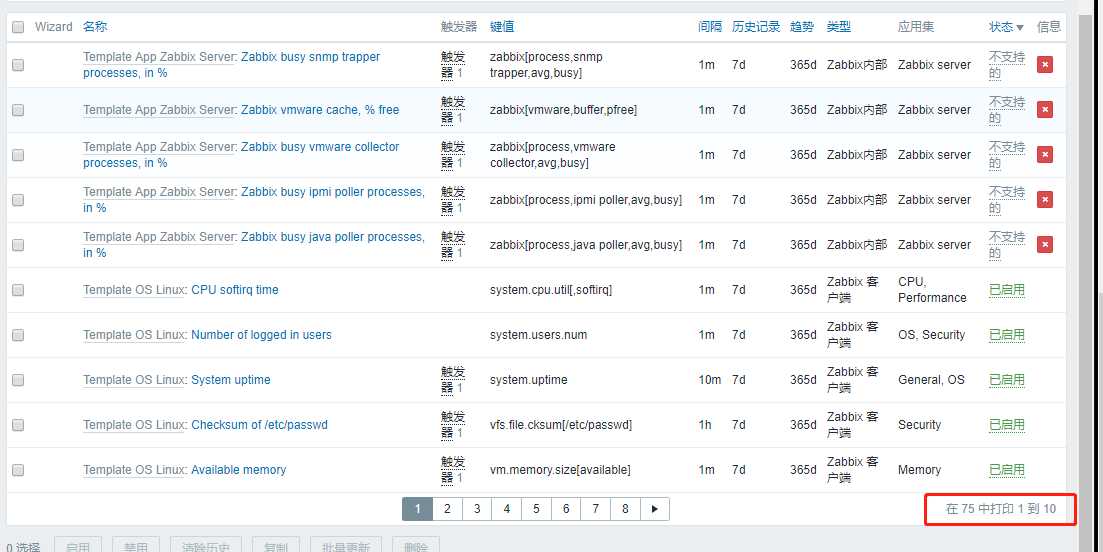Open Zabbix vmware cache, % free item
This screenshot has width=1103, height=552.
click(x=320, y=110)
